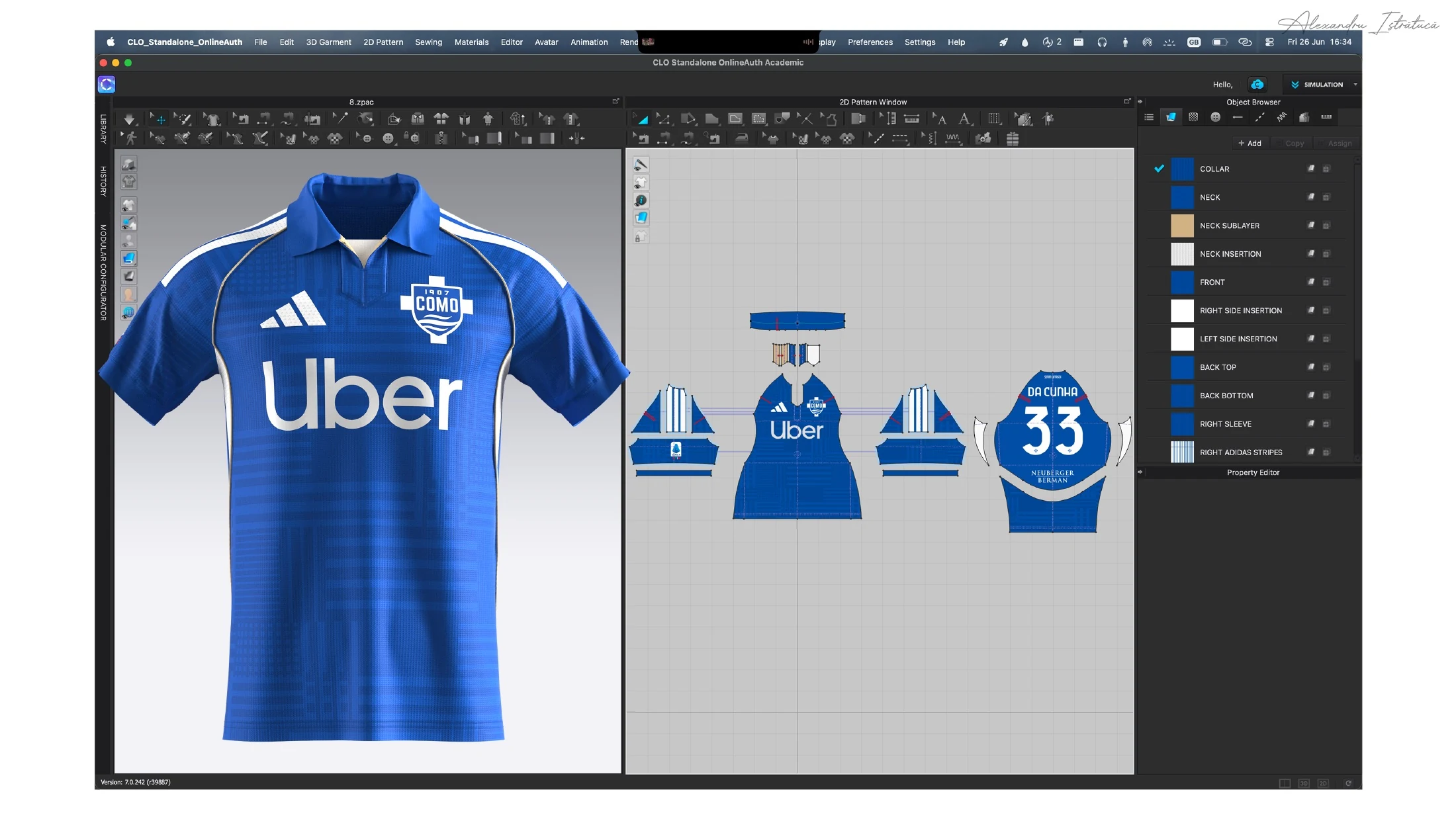Pop out the 8.zpac 3D window

pyautogui.click(x=615, y=101)
